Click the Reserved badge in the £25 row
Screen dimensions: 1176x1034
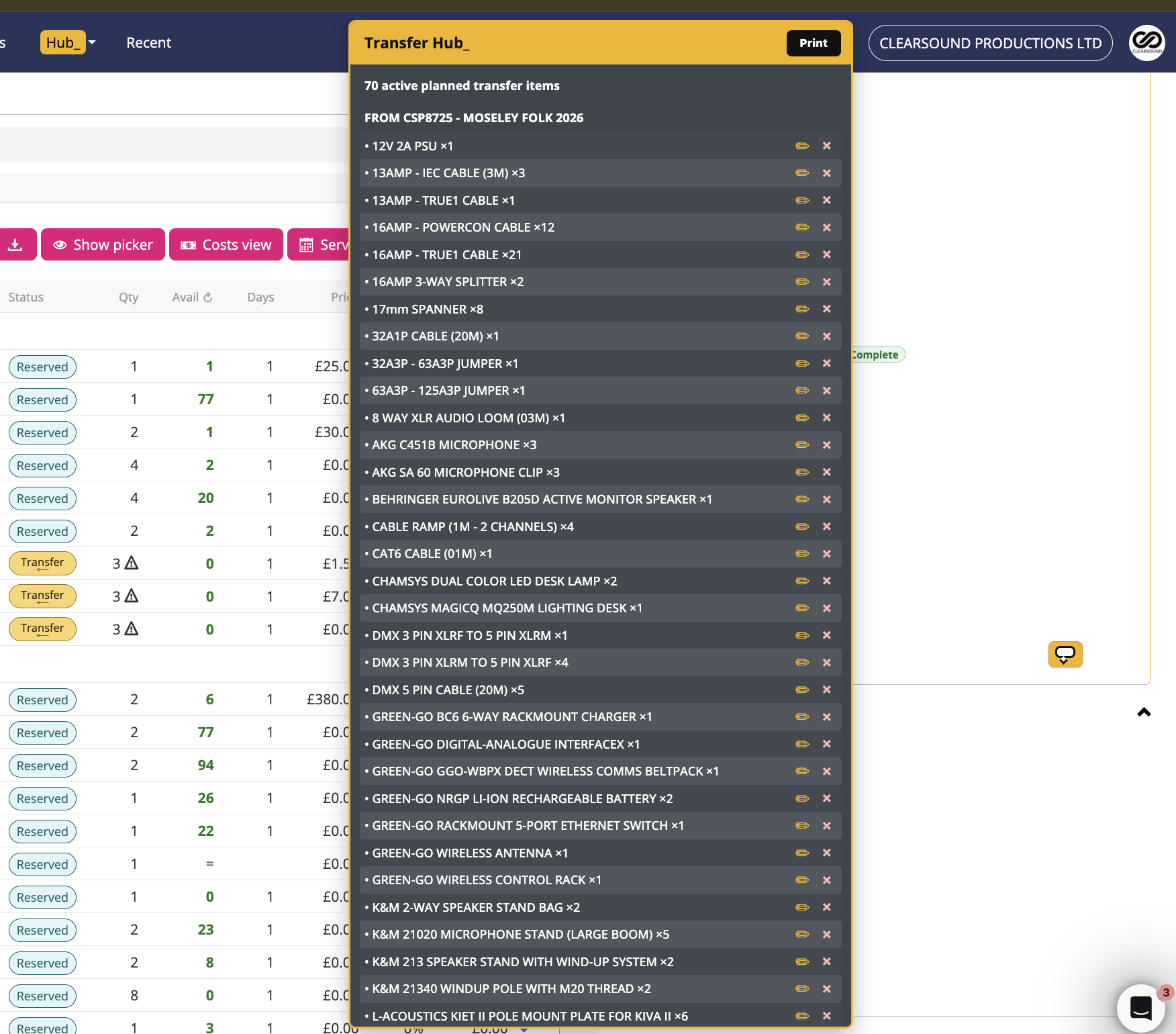pyautogui.click(x=42, y=367)
